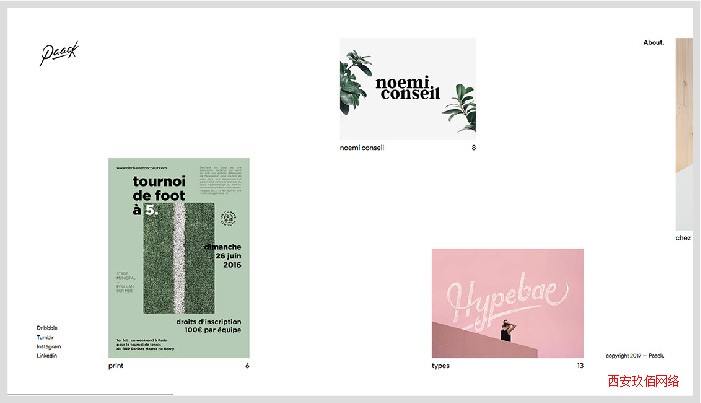This screenshot has width=701, height=403.
Task: Click the item count 13 beside types
Action: tap(579, 366)
